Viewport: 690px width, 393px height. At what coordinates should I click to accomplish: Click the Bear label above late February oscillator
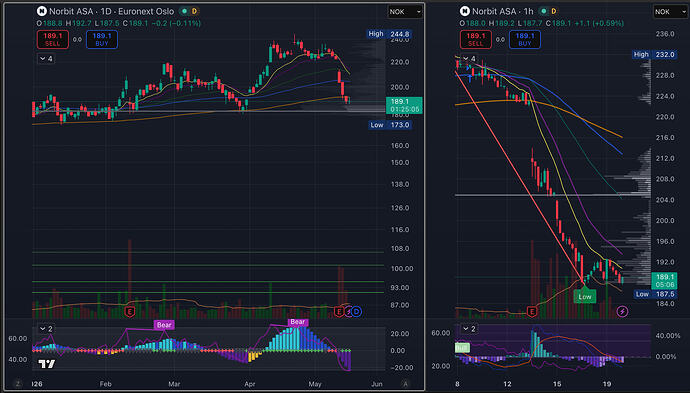click(164, 325)
